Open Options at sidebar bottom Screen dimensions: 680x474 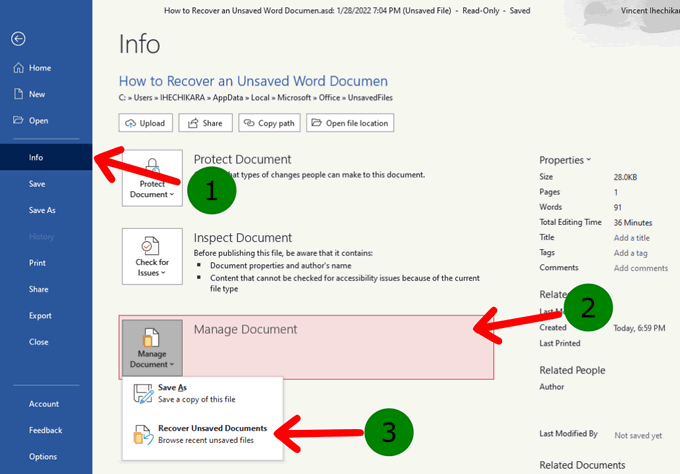coord(43,456)
